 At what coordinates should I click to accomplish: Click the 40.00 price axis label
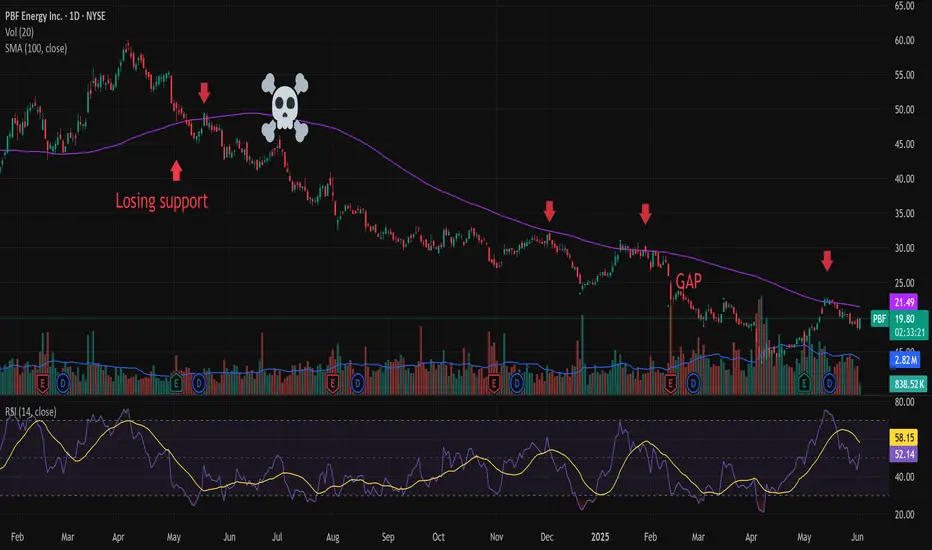click(904, 178)
